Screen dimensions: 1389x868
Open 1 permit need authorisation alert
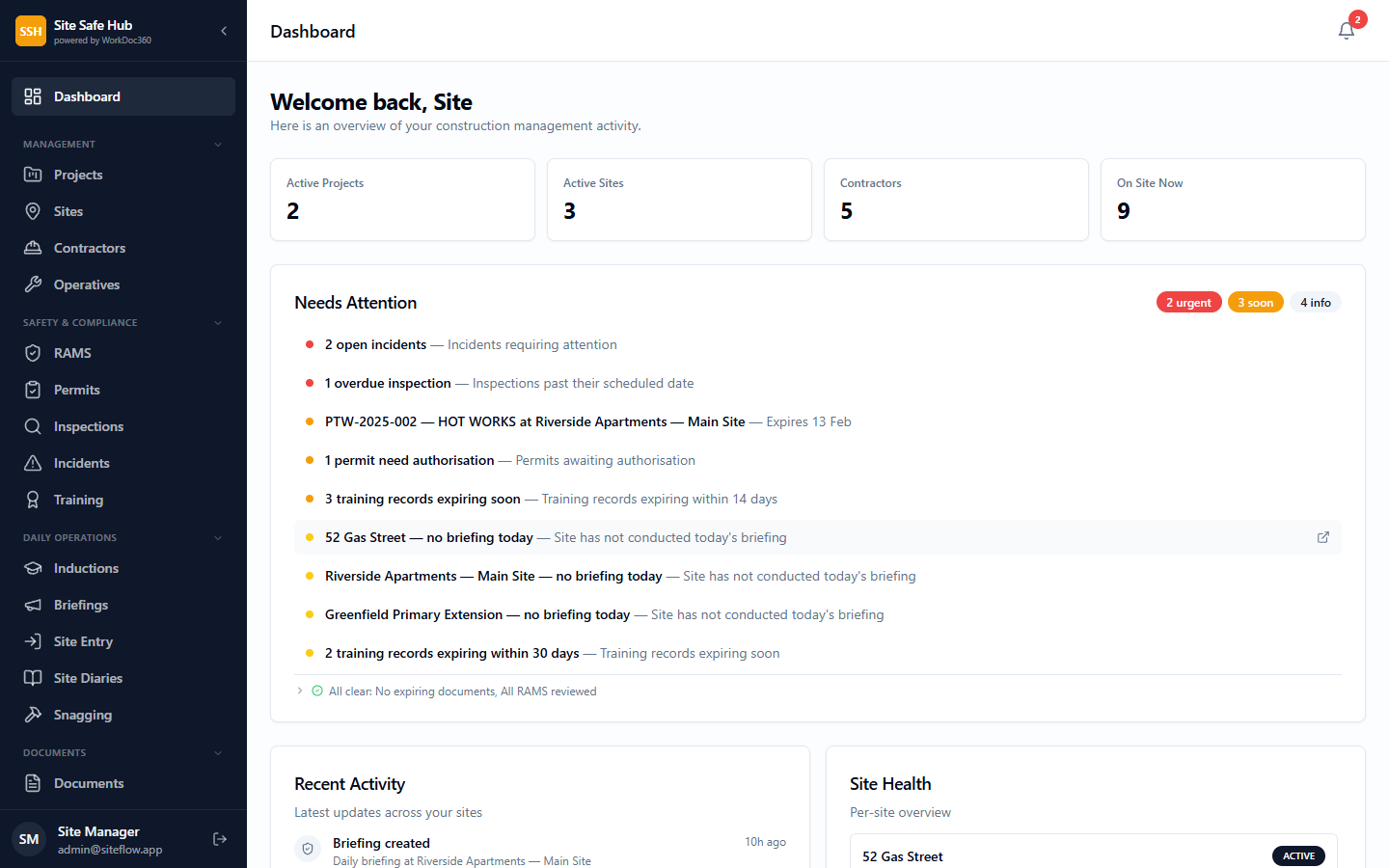click(x=818, y=460)
